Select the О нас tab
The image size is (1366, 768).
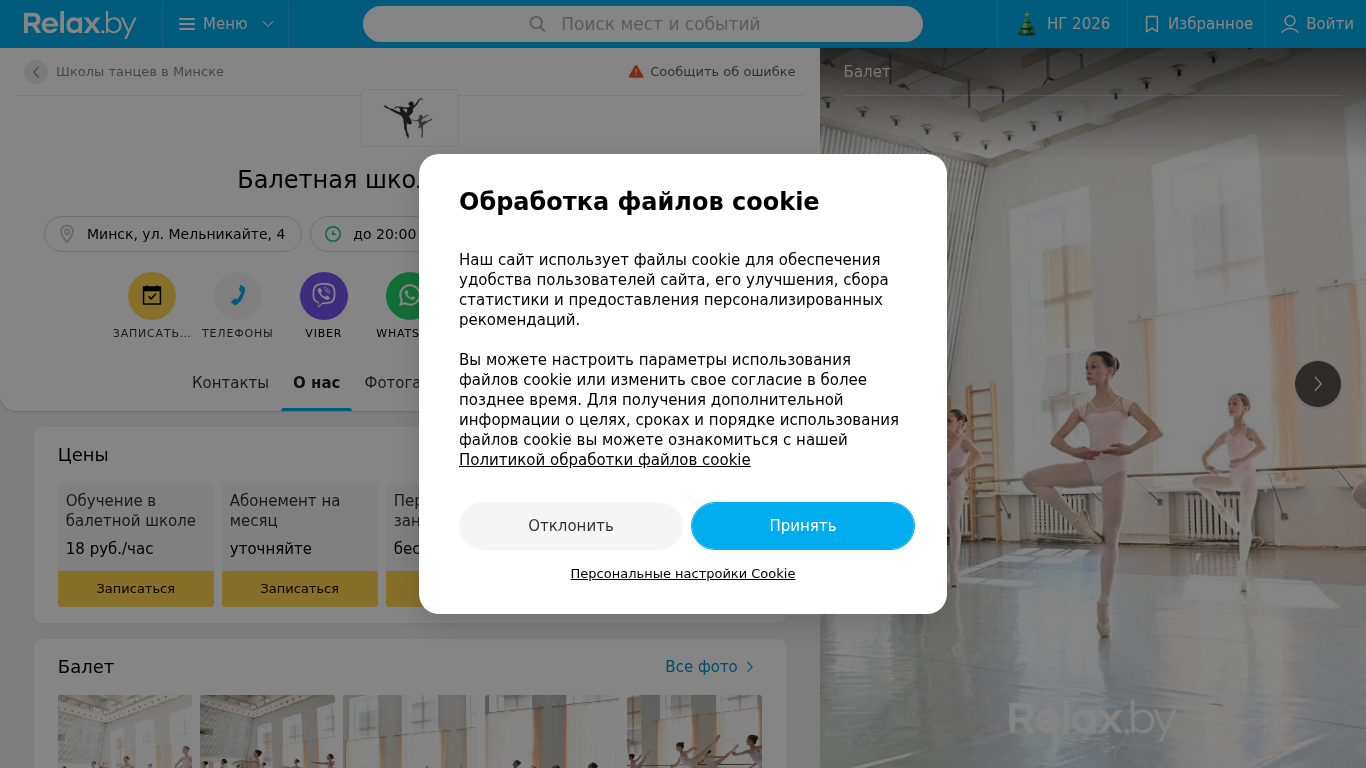(316, 383)
